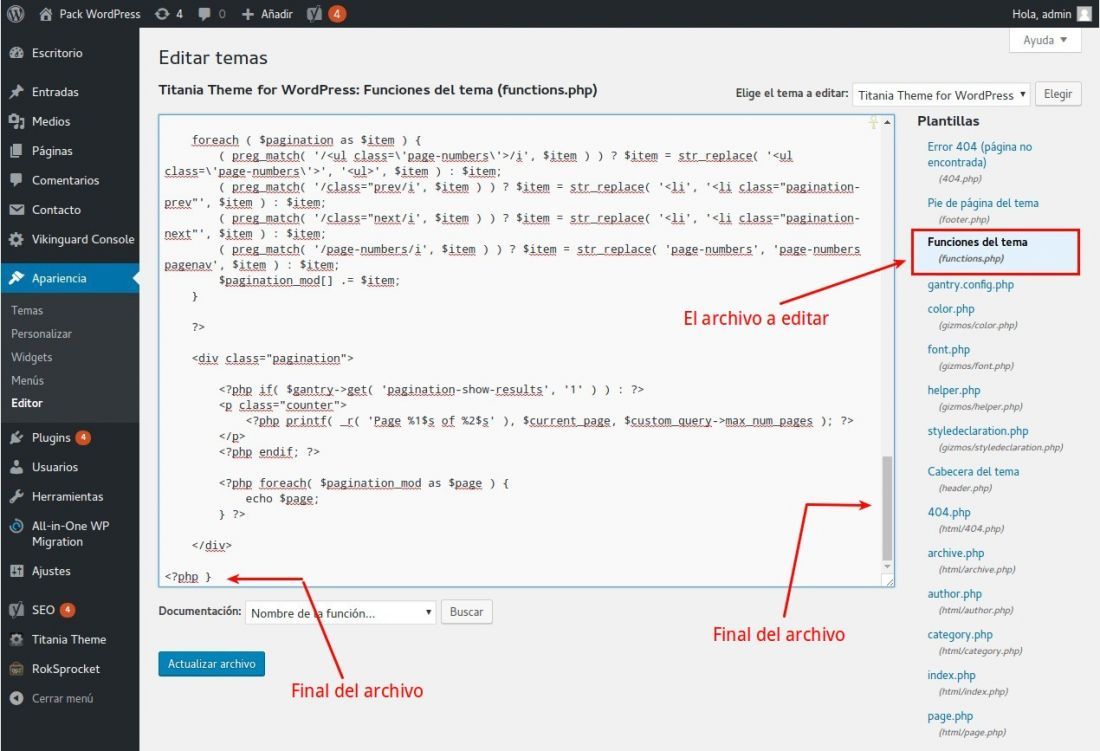1100x751 pixels.
Task: Open the Error 404 template link
Action: pos(979,154)
